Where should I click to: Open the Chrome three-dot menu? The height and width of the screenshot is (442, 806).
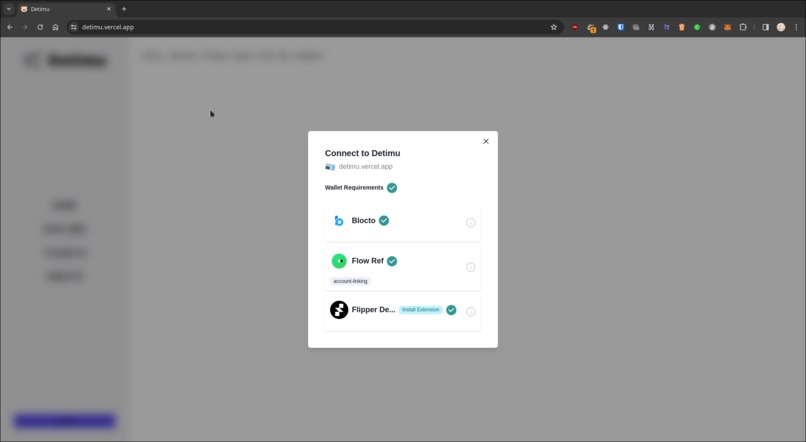click(796, 27)
